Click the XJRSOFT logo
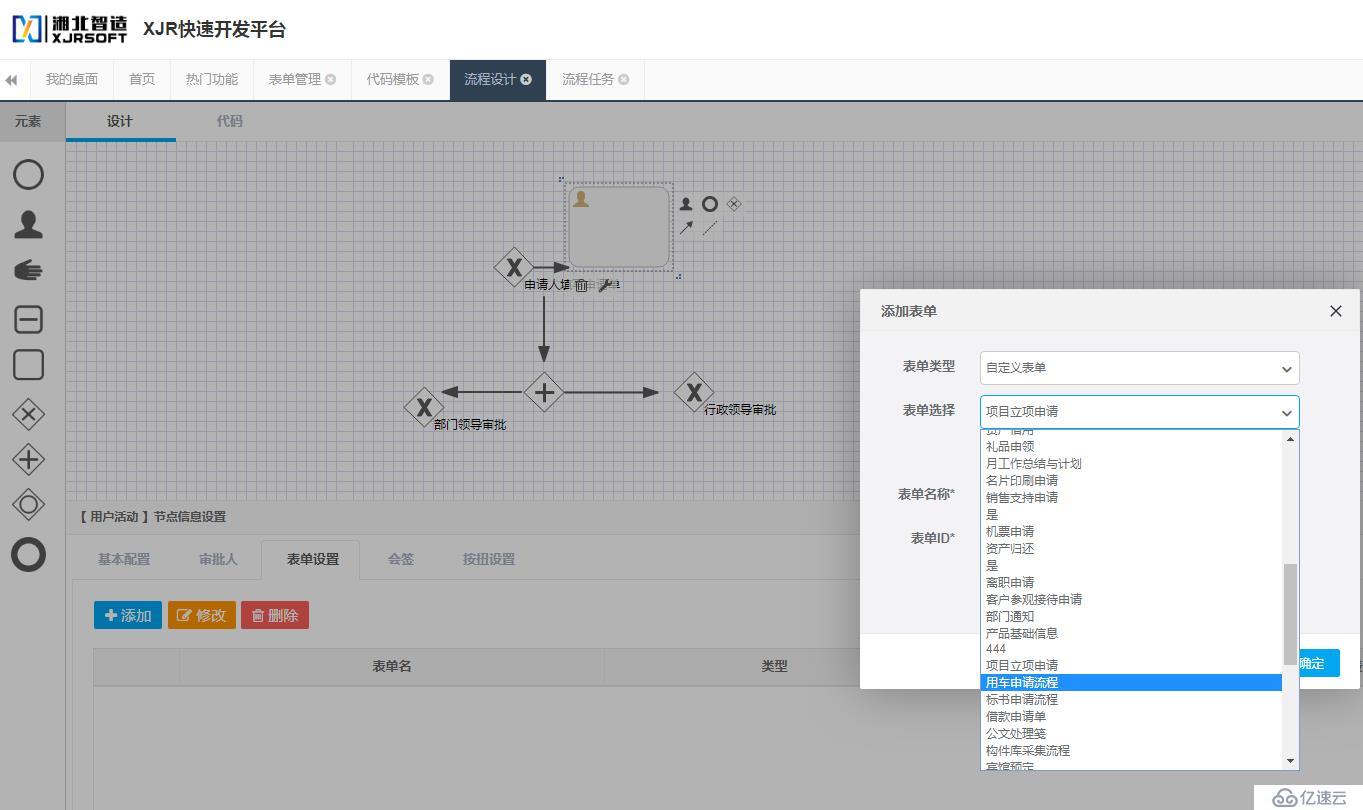The height and width of the screenshot is (810, 1363). tap(69, 29)
